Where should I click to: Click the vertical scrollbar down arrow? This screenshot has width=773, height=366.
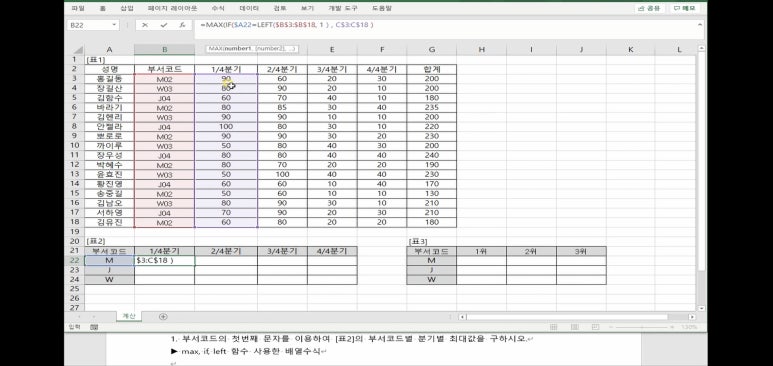pyautogui.click(x=702, y=308)
